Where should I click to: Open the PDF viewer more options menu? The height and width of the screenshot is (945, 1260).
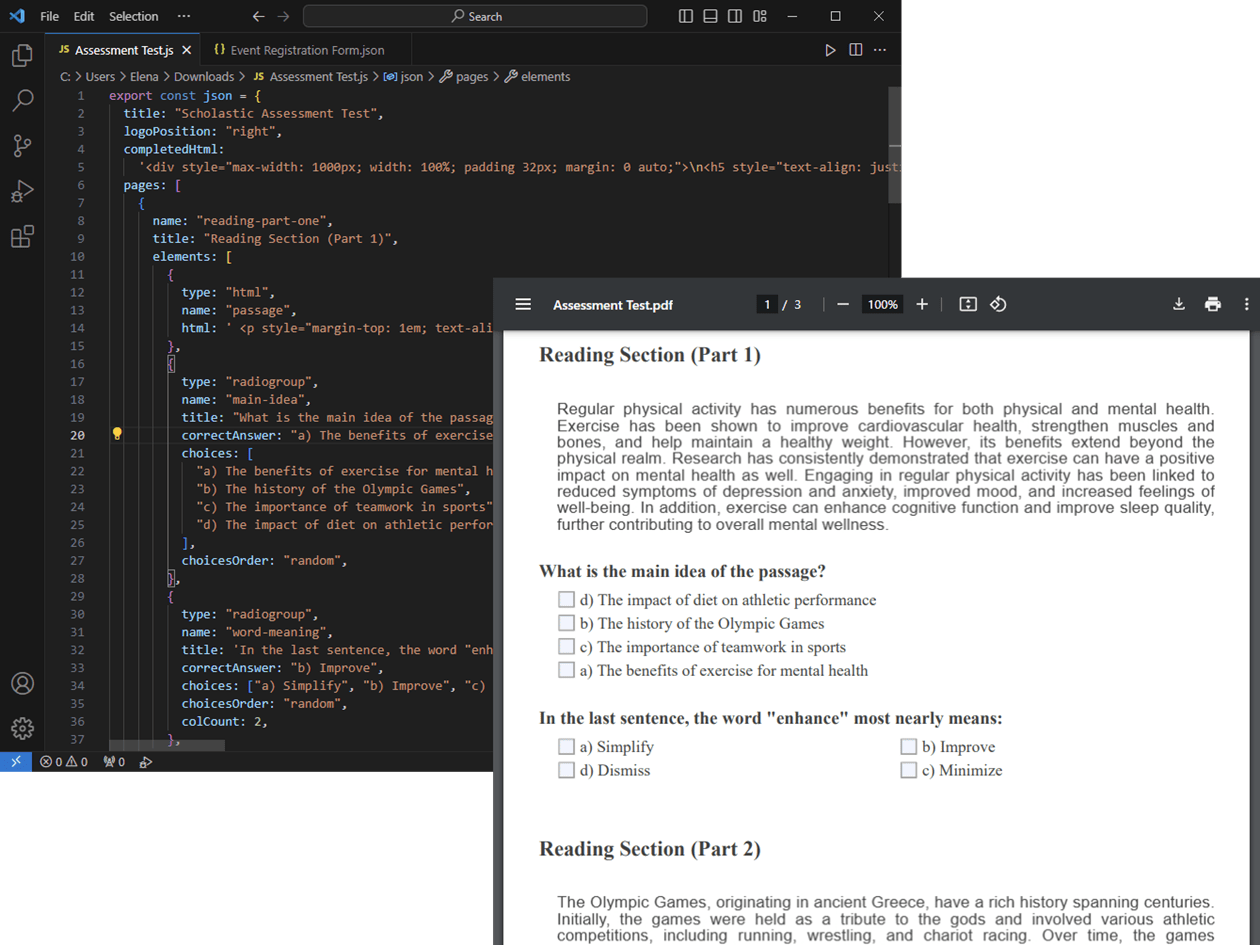1246,304
